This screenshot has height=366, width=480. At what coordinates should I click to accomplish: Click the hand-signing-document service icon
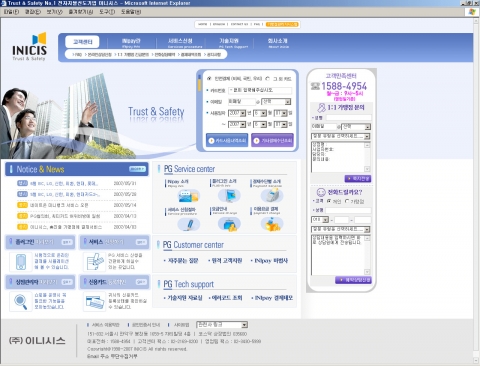click(x=94, y=262)
